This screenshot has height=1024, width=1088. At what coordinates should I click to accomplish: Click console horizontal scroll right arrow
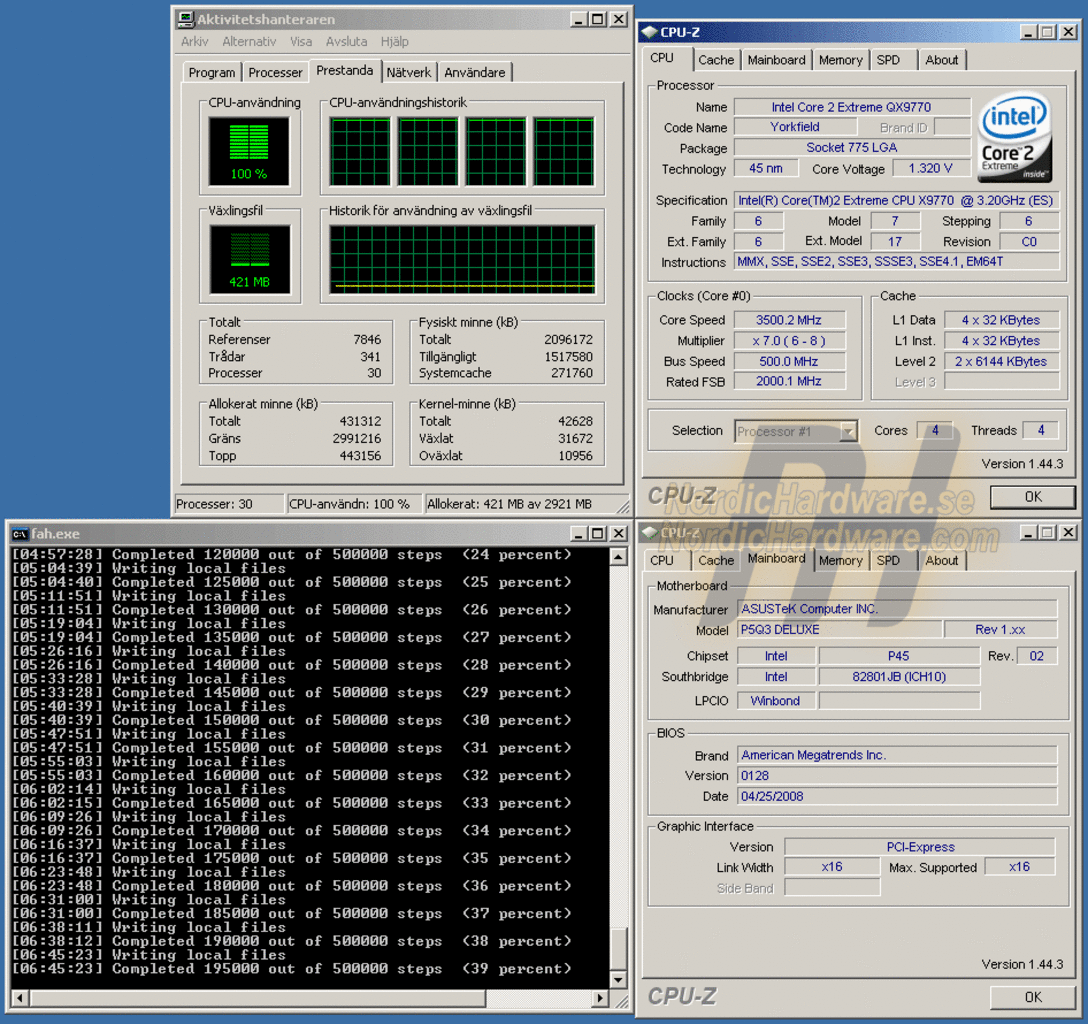click(601, 998)
